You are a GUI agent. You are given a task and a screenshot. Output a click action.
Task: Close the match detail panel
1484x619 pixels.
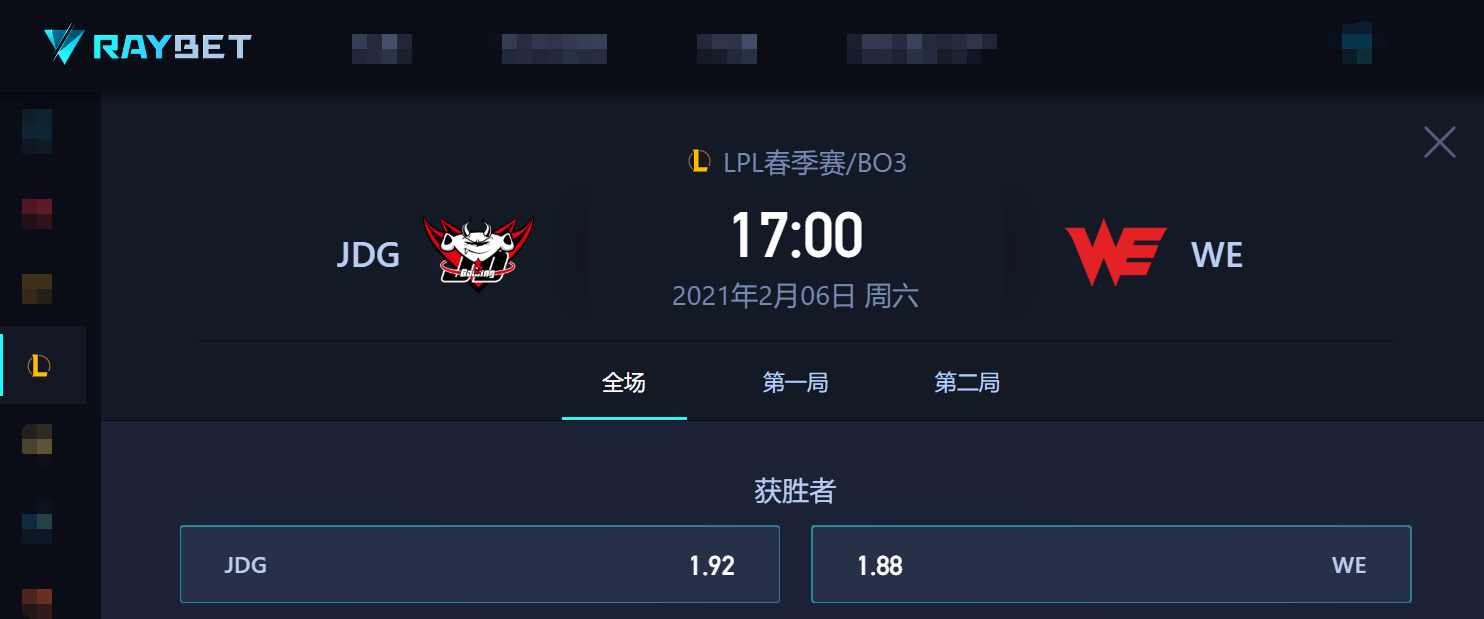[1440, 142]
